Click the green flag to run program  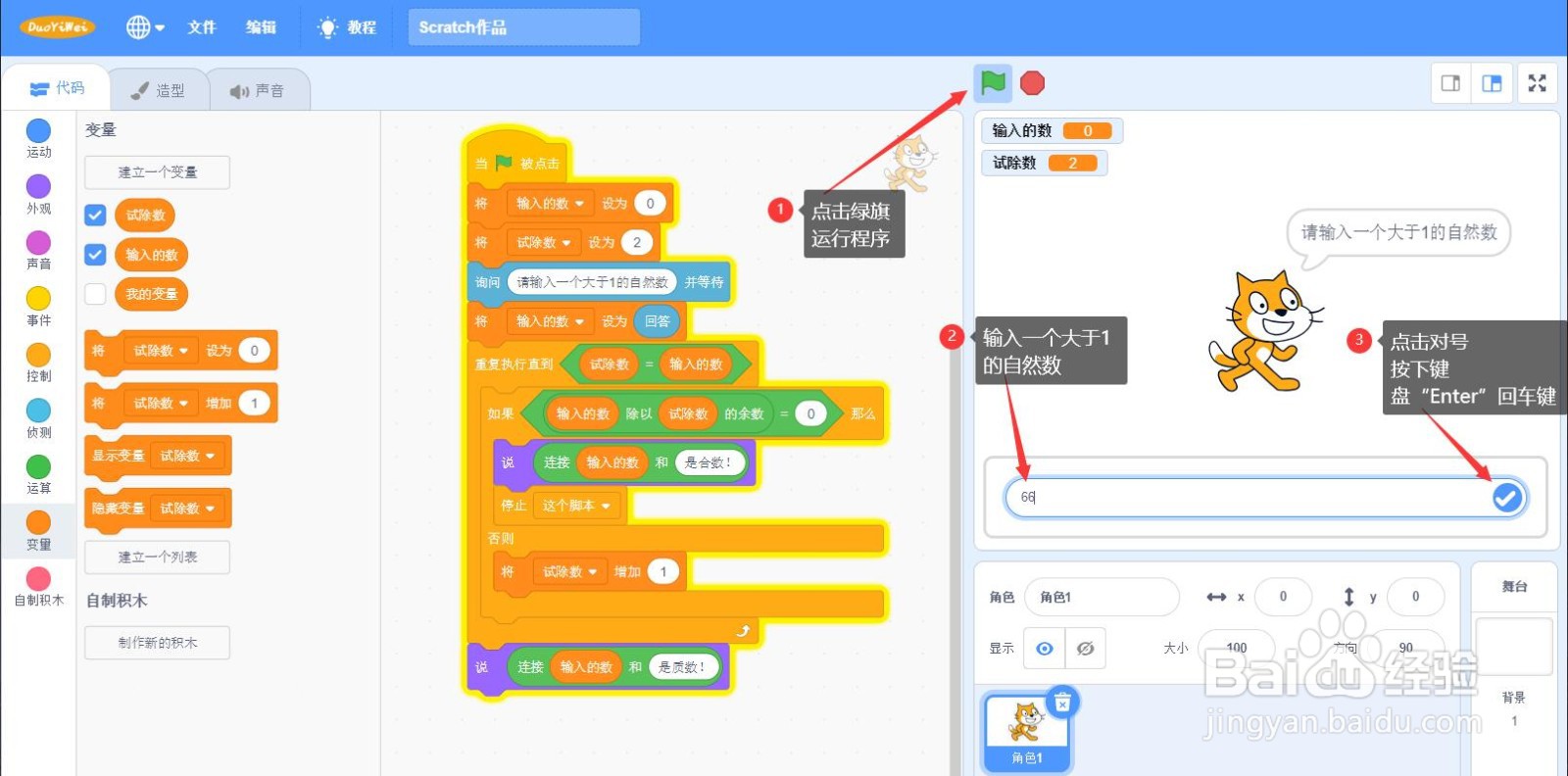tap(993, 83)
